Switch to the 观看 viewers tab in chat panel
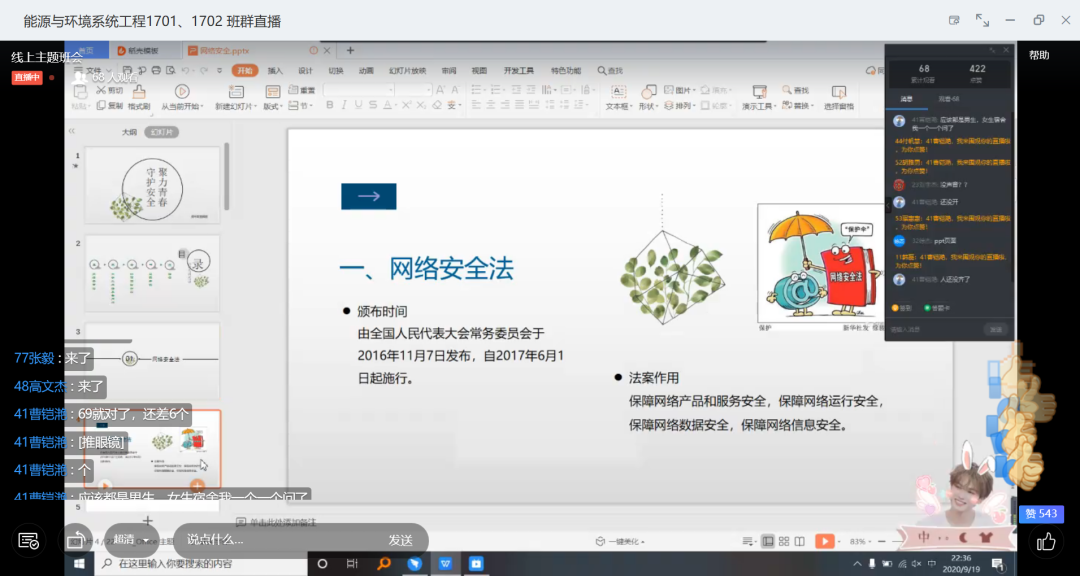Viewport: 1080px width, 576px height. 948,99
